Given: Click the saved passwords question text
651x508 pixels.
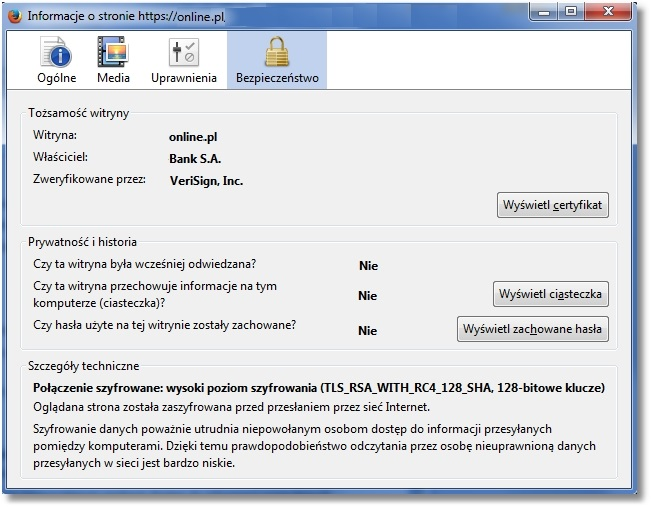Looking at the screenshot, I should pyautogui.click(x=164, y=325).
